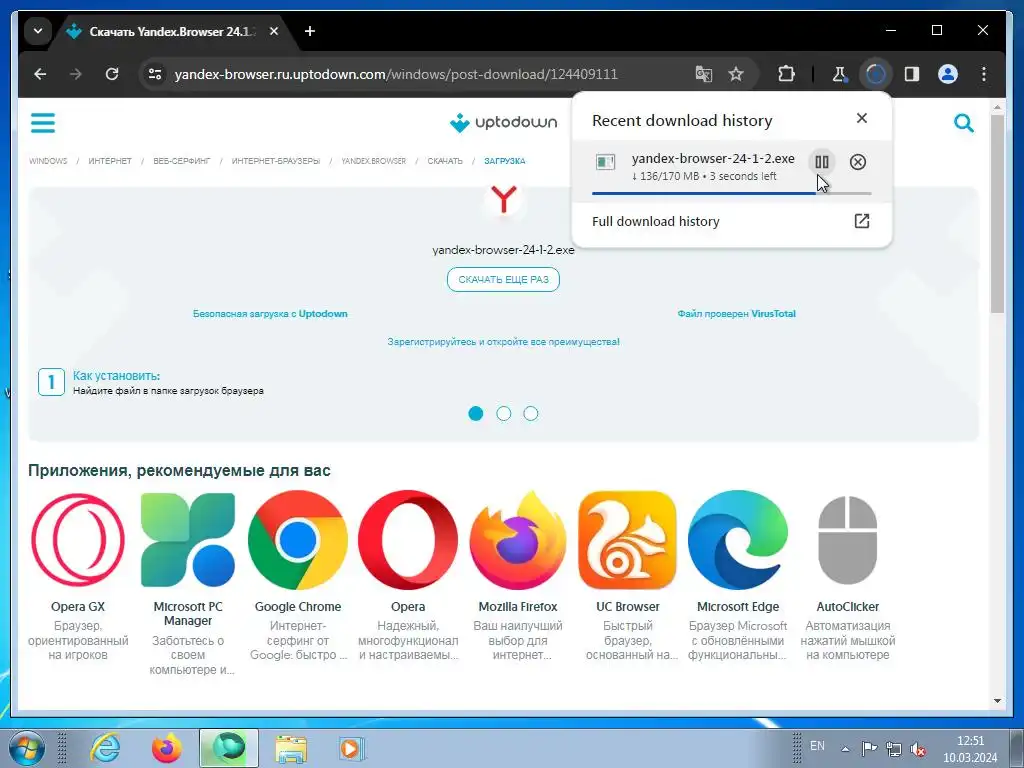The image size is (1024, 768).
Task: Go to СКАЧАТЬ breadcrumb
Action: 445,161
